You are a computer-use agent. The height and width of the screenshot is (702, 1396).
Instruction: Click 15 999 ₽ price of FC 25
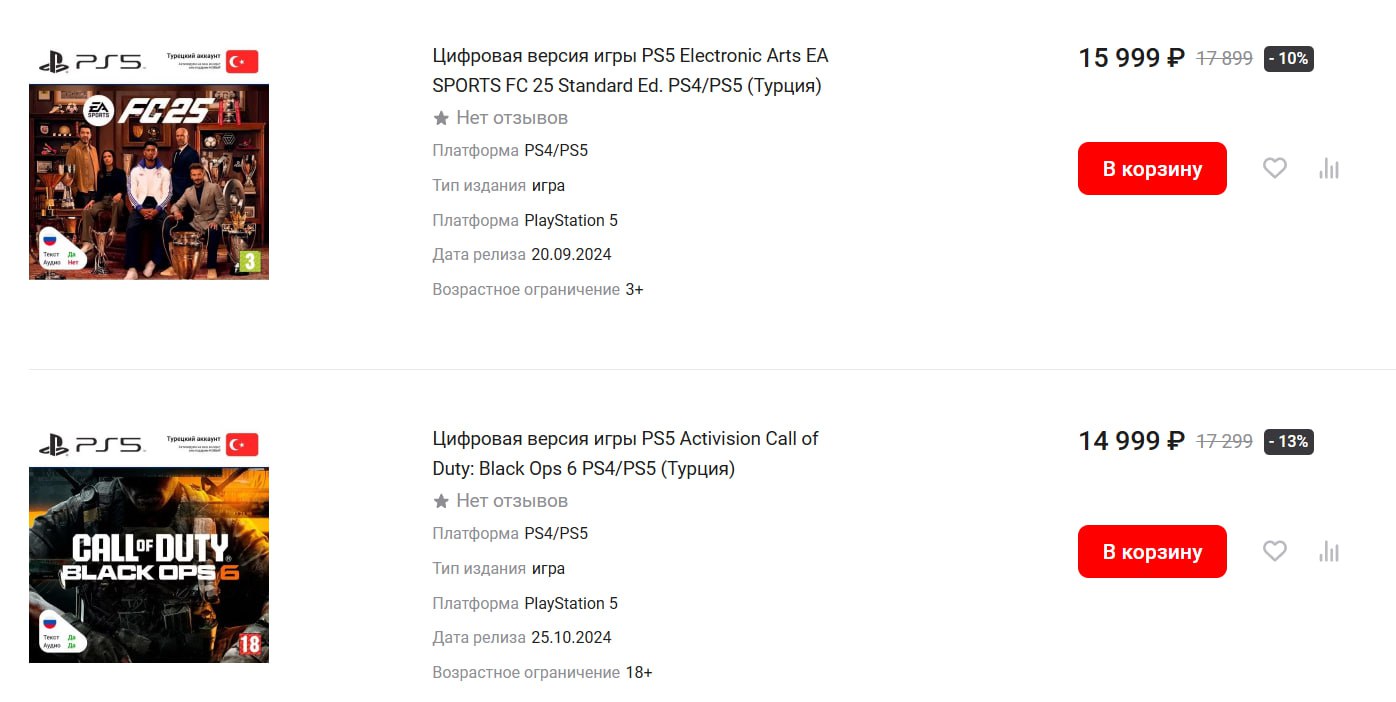[x=1131, y=58]
